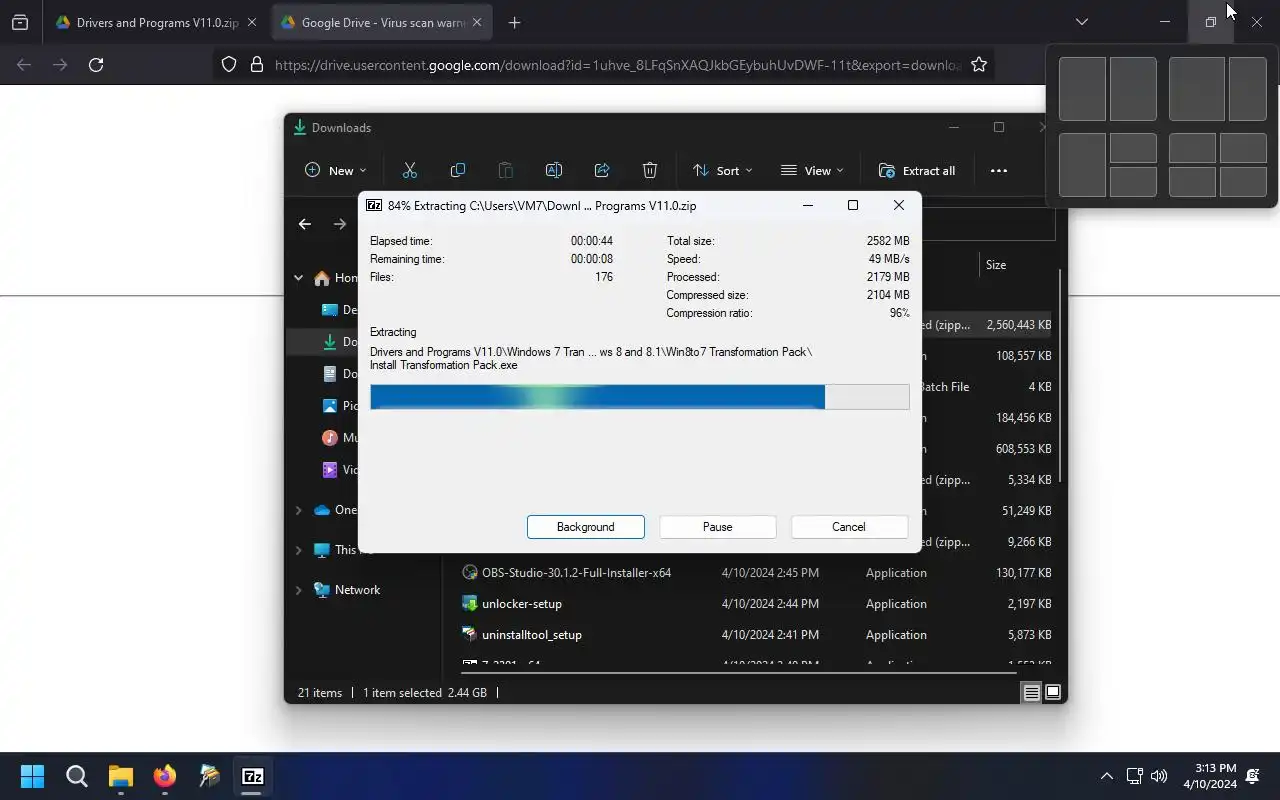The height and width of the screenshot is (800, 1280).
Task: Choose the two equal halves snap layout
Action: pos(1108,89)
